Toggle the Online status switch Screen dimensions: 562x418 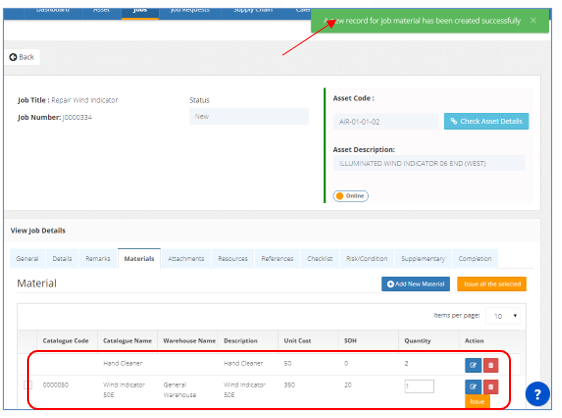pos(351,196)
